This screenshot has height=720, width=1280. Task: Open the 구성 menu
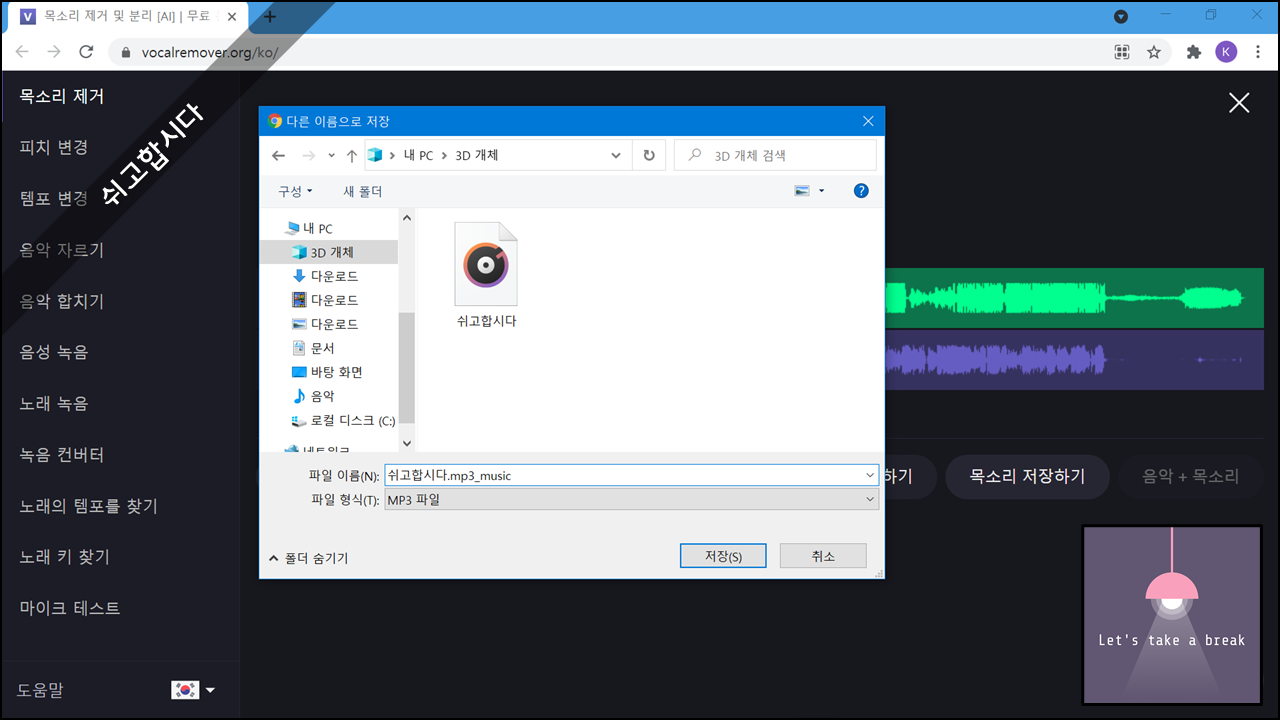click(295, 191)
